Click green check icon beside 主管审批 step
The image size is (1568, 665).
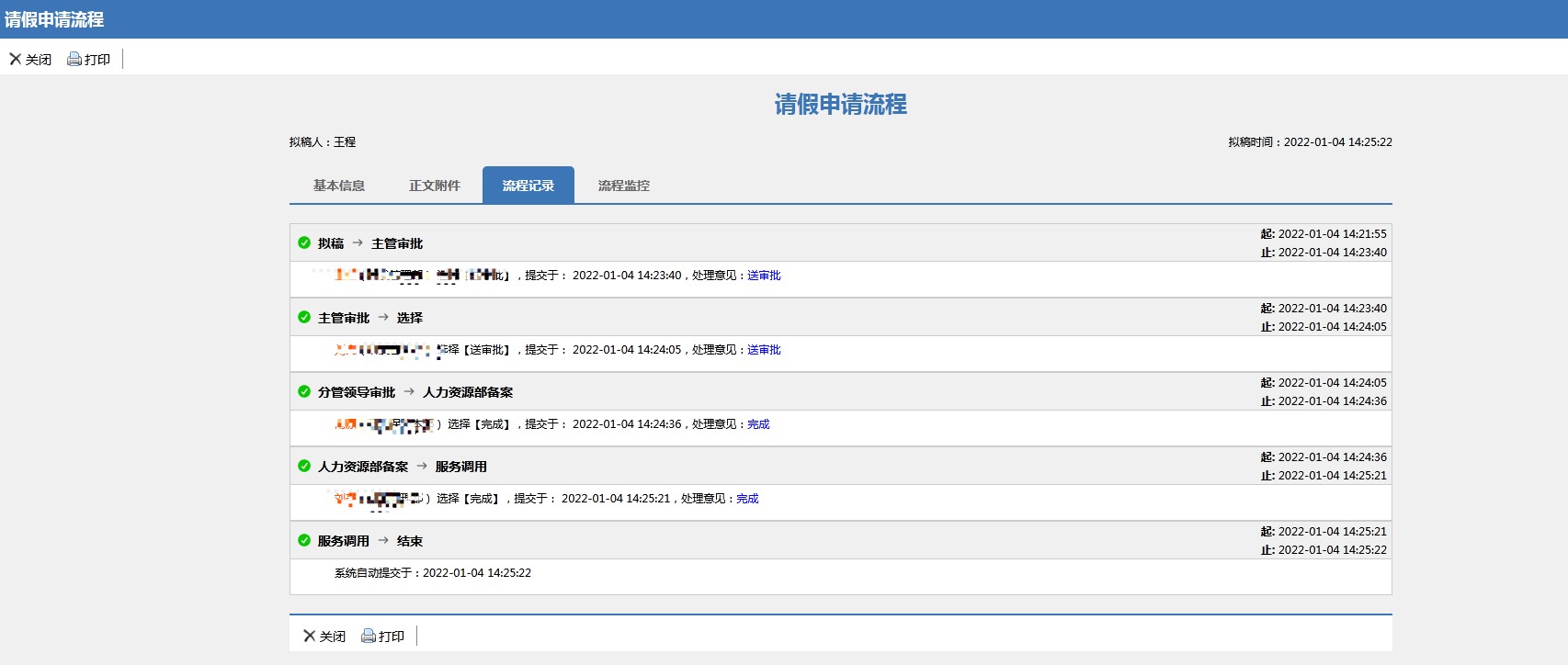304,318
